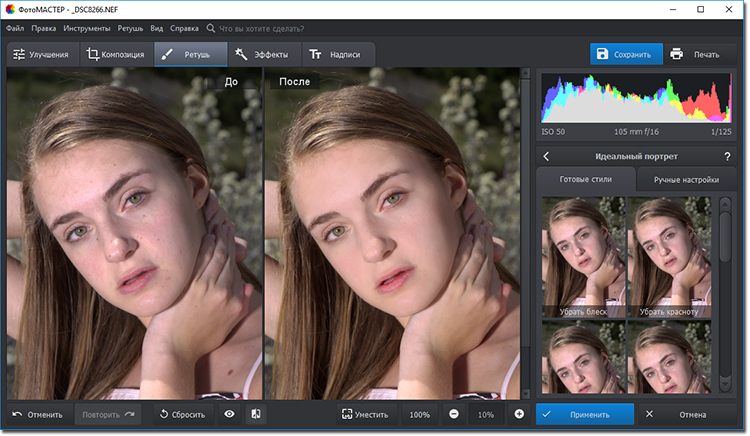Click the zoom in plus icon
The image size is (750, 436).
coord(519,414)
